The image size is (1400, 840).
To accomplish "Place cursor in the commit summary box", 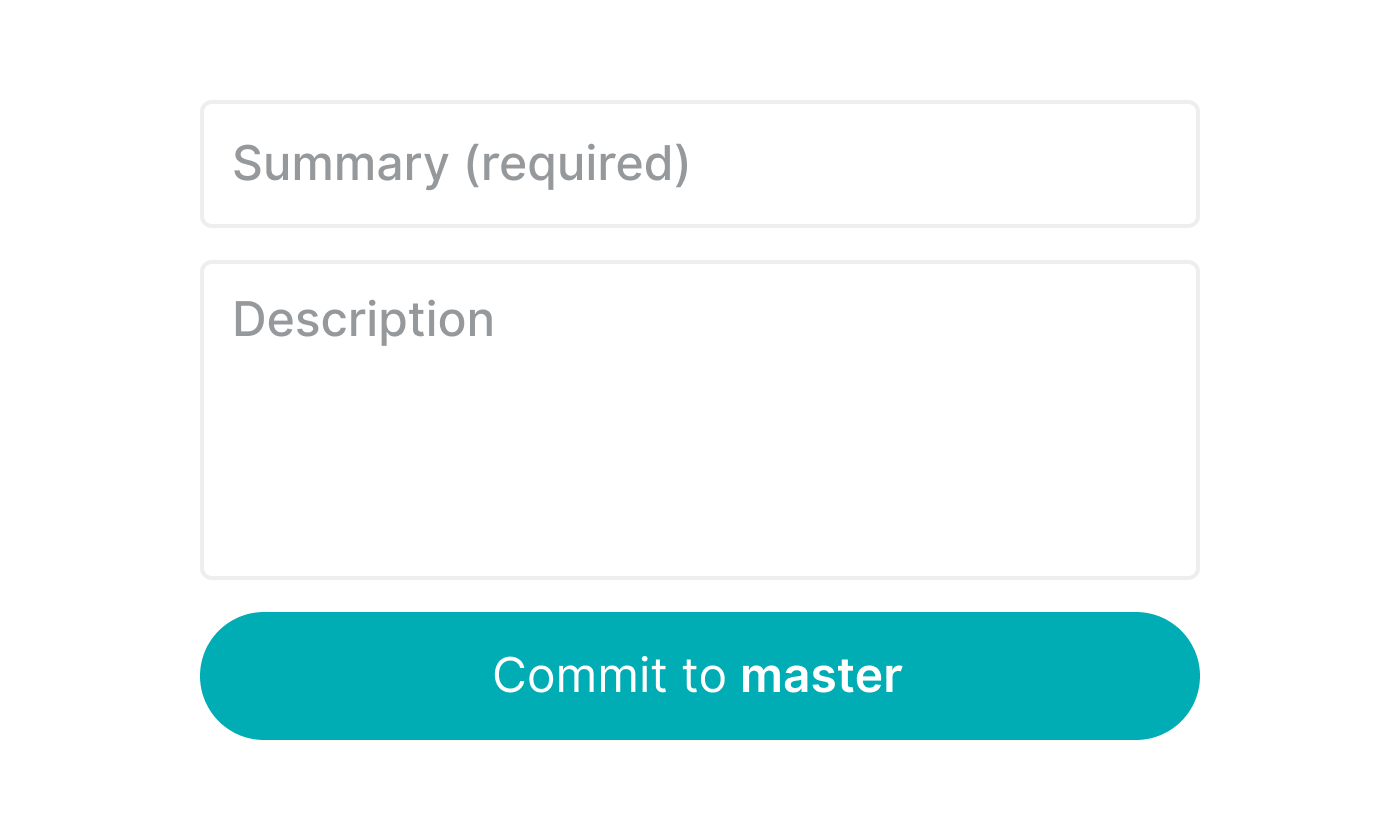I will pos(700,164).
